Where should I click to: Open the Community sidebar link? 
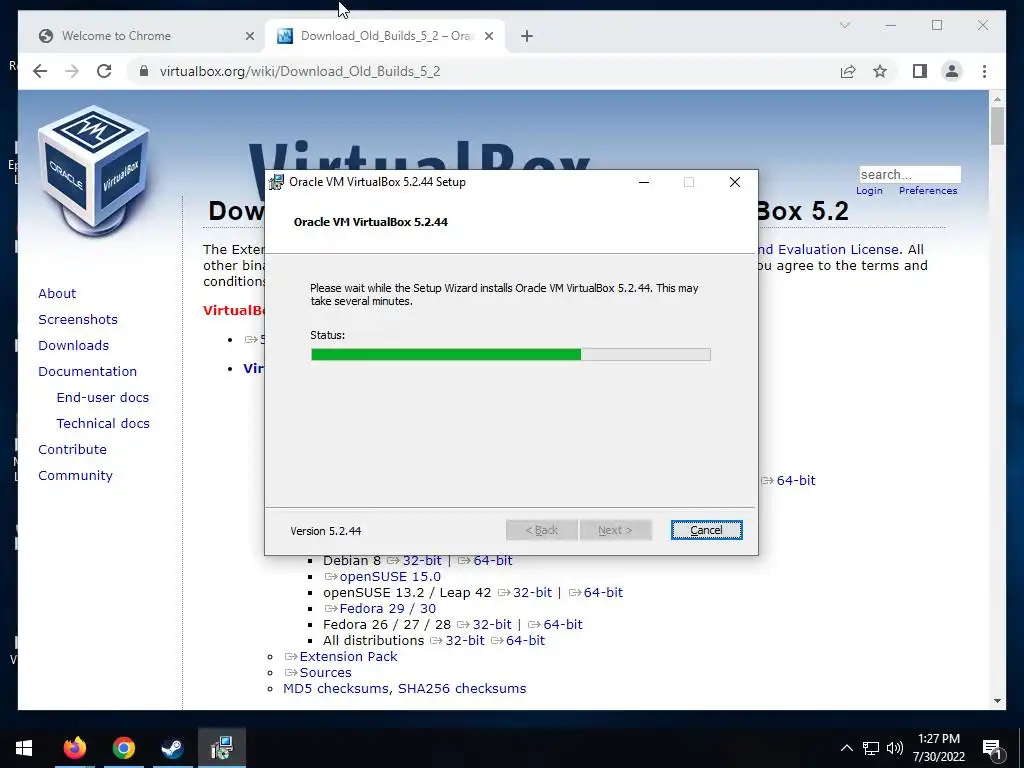coord(75,476)
